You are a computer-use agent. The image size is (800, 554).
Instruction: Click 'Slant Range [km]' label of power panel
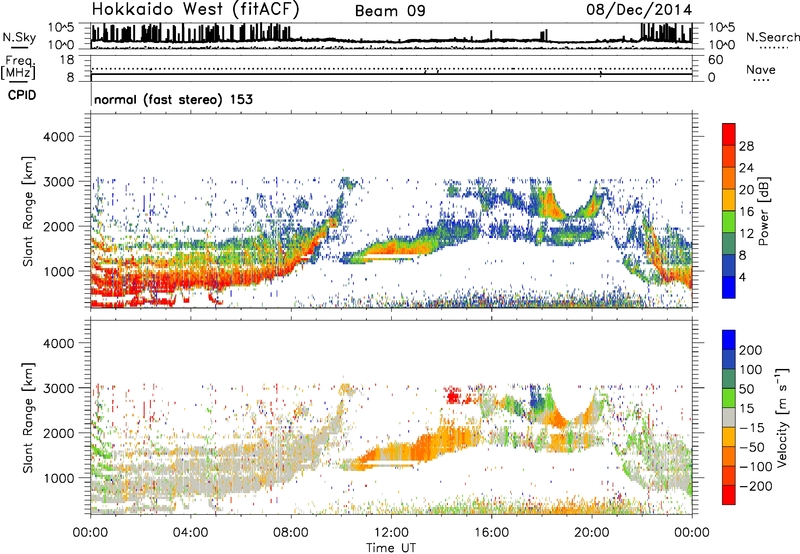[29, 211]
